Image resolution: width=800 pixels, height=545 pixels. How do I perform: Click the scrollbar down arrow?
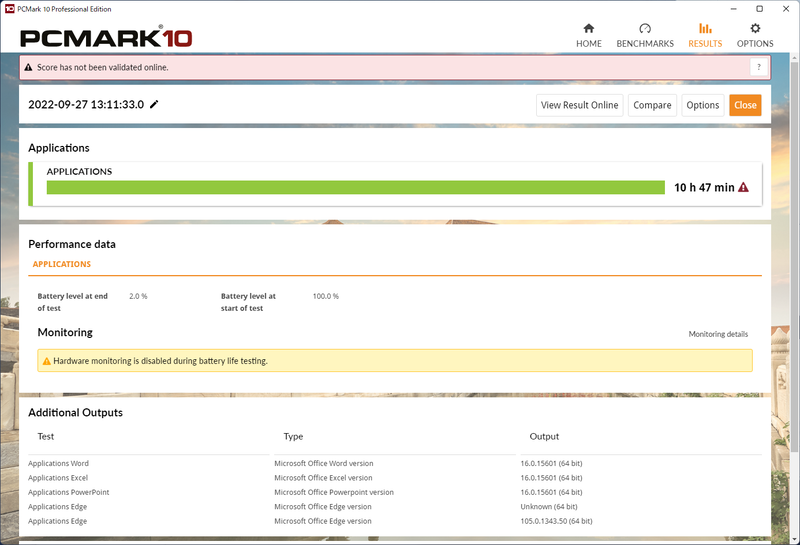click(794, 540)
